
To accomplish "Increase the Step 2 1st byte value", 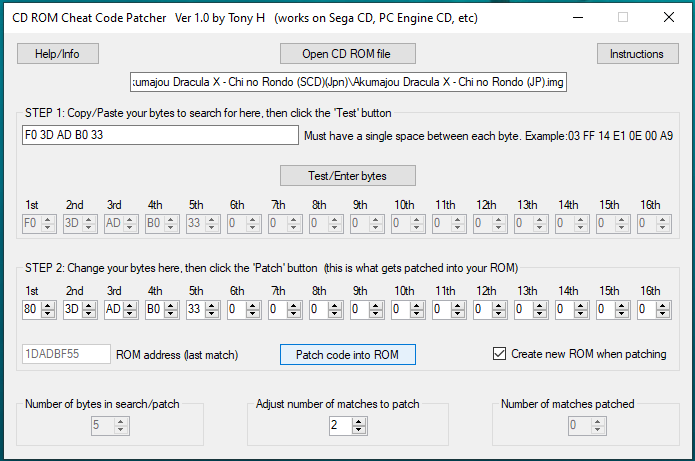I will pyautogui.click(x=48, y=306).
